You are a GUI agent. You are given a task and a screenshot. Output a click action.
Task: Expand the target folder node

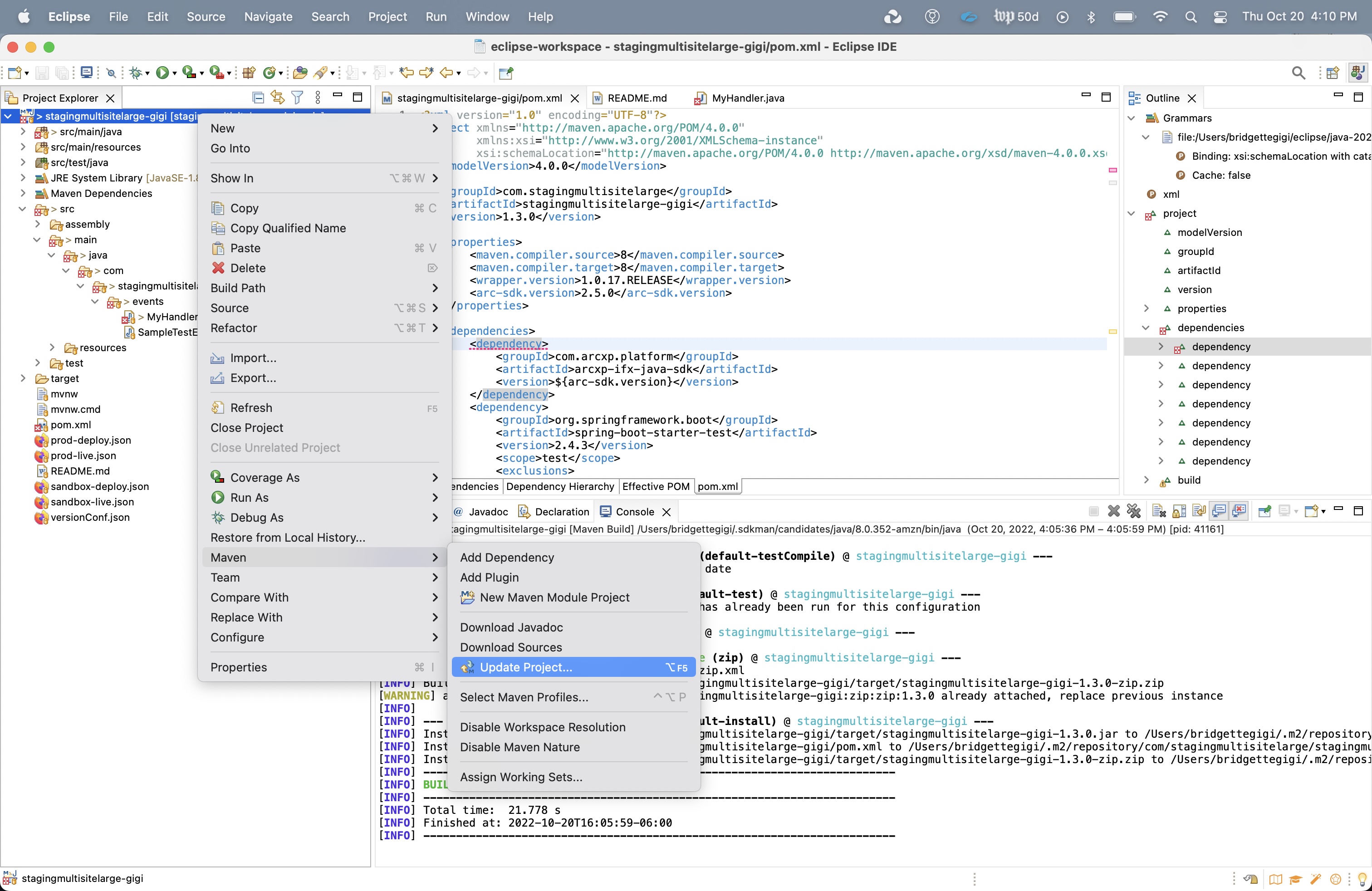coord(23,378)
